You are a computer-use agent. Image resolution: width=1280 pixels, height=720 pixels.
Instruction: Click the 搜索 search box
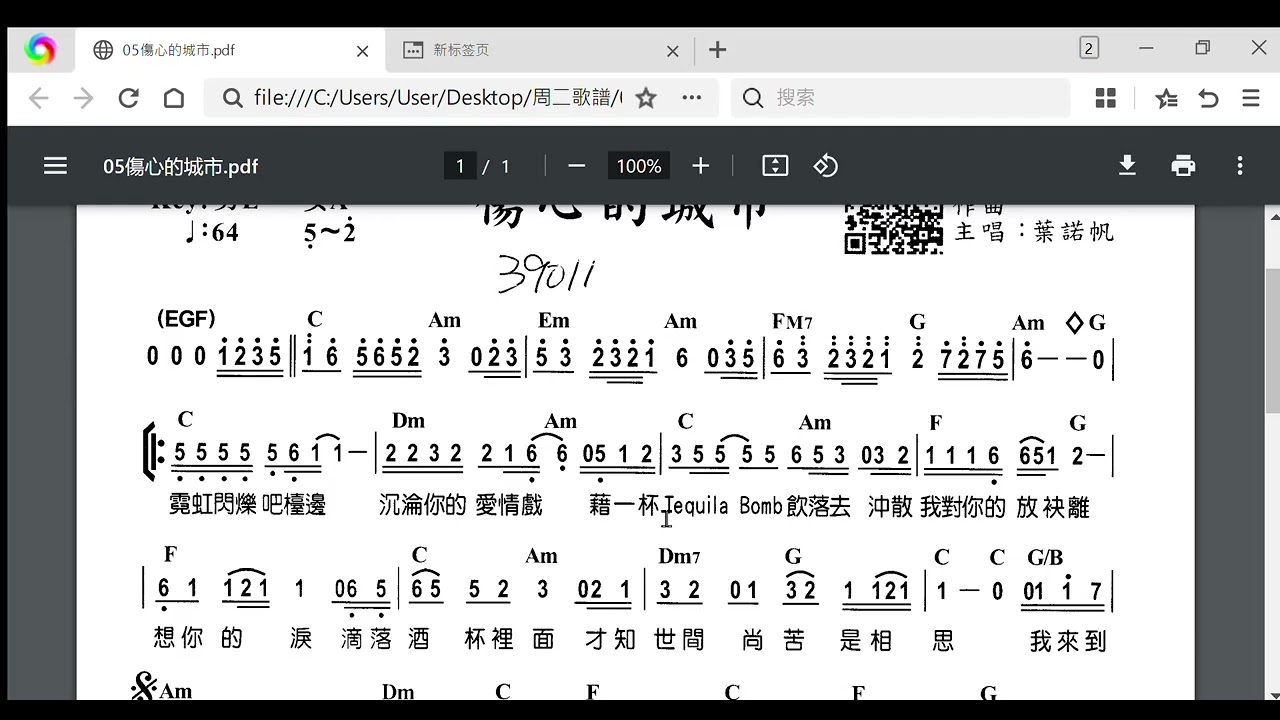900,98
